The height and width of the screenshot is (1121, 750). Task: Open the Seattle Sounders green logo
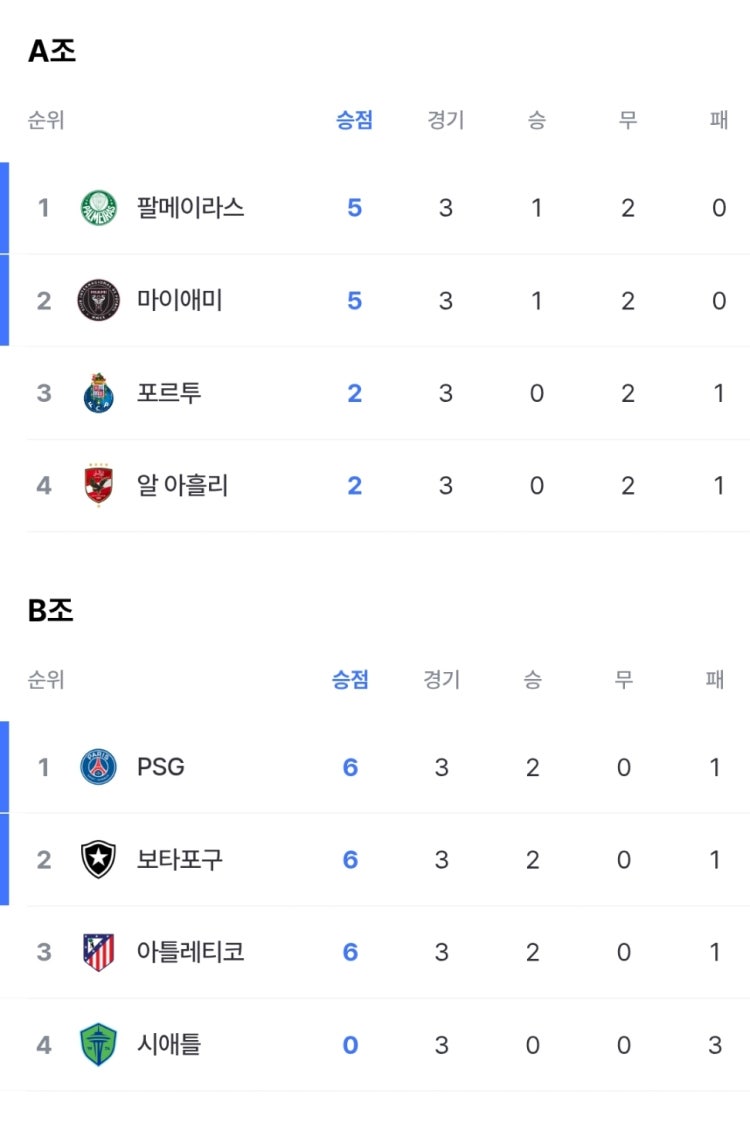click(x=99, y=1045)
